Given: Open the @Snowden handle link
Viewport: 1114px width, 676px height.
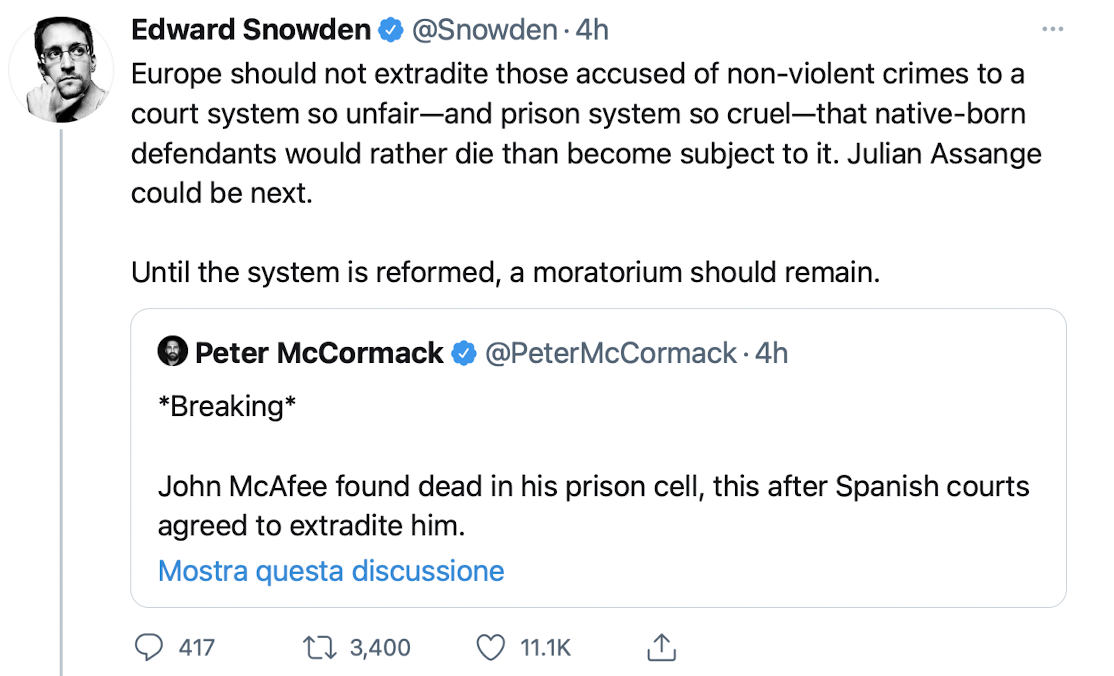Looking at the screenshot, I should [x=485, y=30].
